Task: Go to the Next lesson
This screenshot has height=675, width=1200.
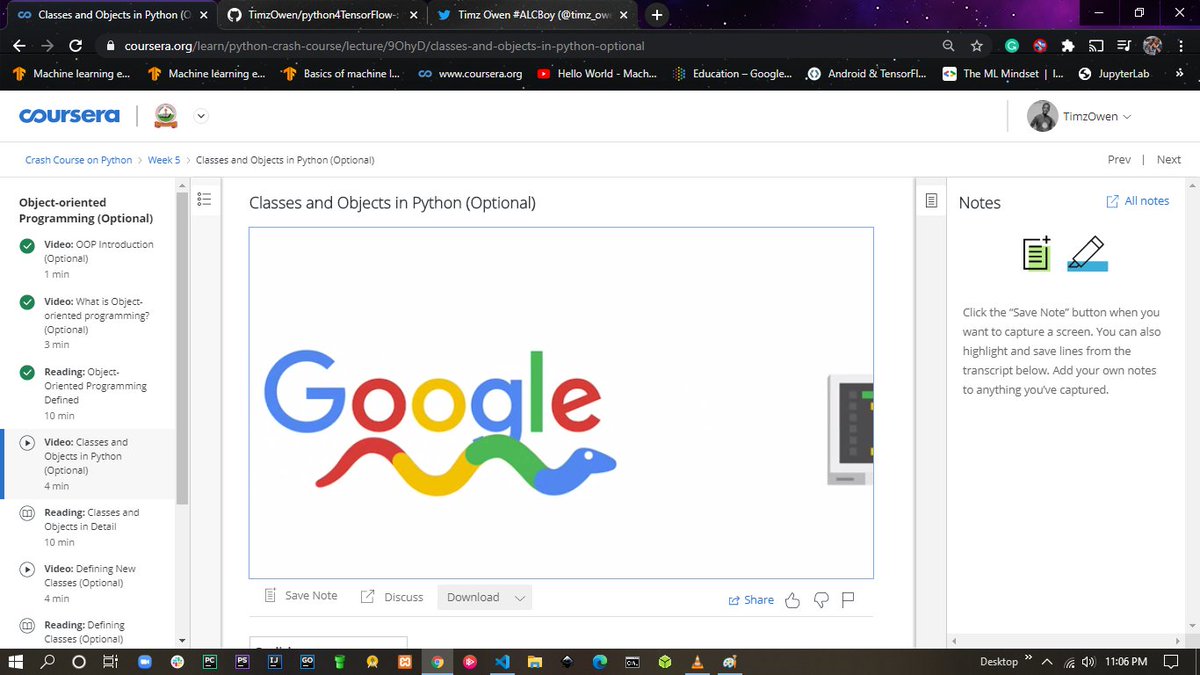Action: 1168,159
